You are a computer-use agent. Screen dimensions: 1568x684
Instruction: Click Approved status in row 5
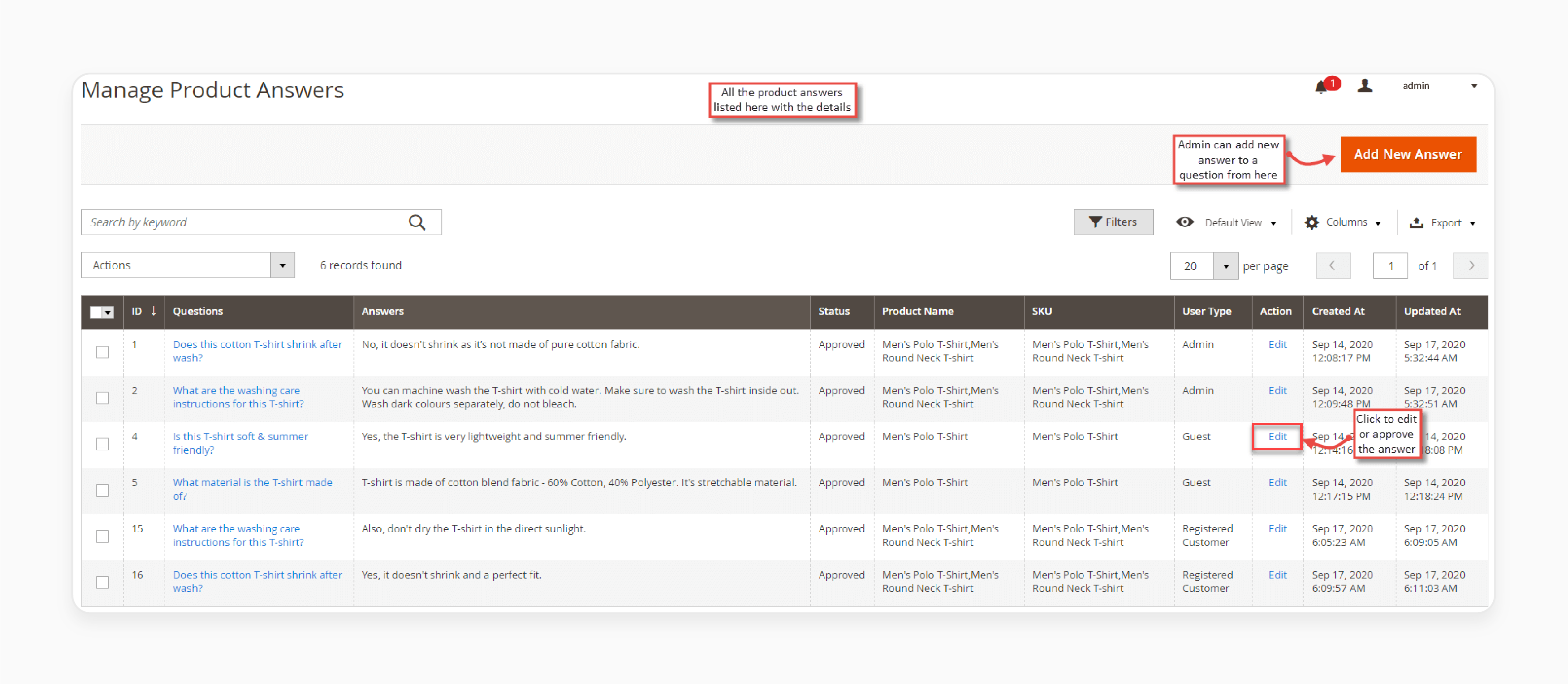coord(841,483)
